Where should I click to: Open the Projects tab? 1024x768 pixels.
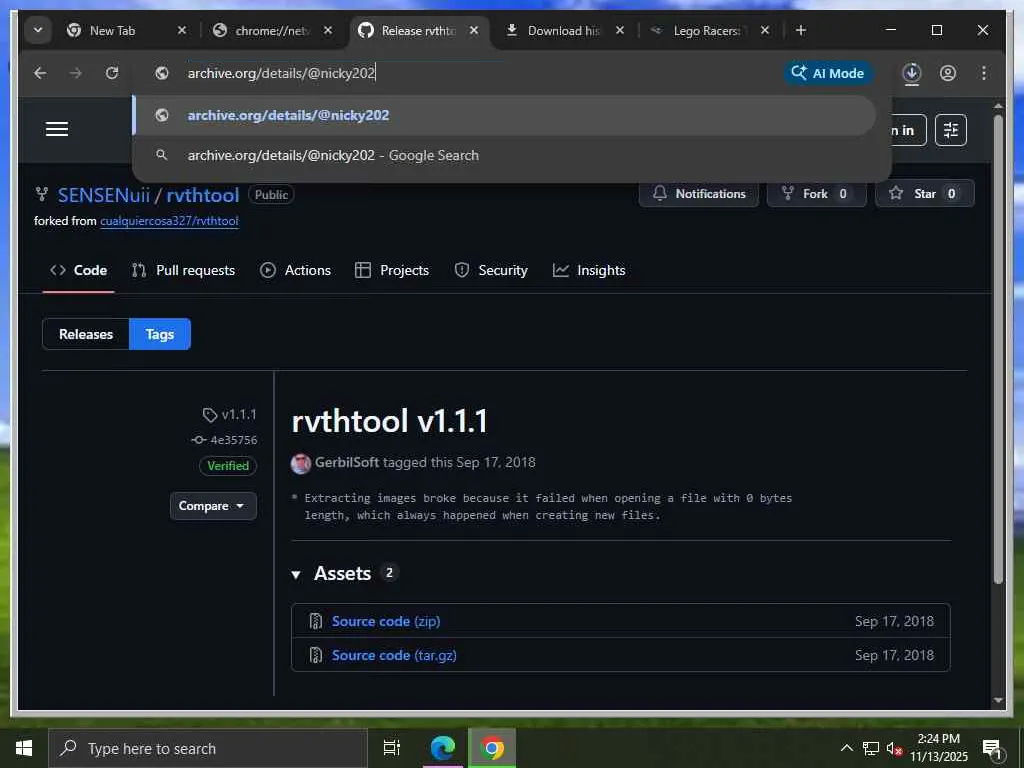[x=392, y=270]
